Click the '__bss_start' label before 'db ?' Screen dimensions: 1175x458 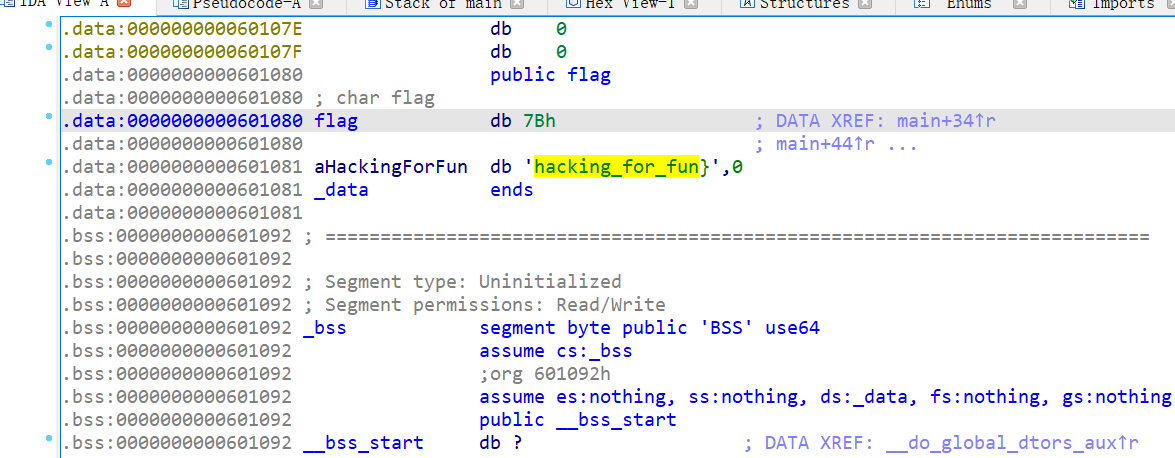[x=363, y=443]
